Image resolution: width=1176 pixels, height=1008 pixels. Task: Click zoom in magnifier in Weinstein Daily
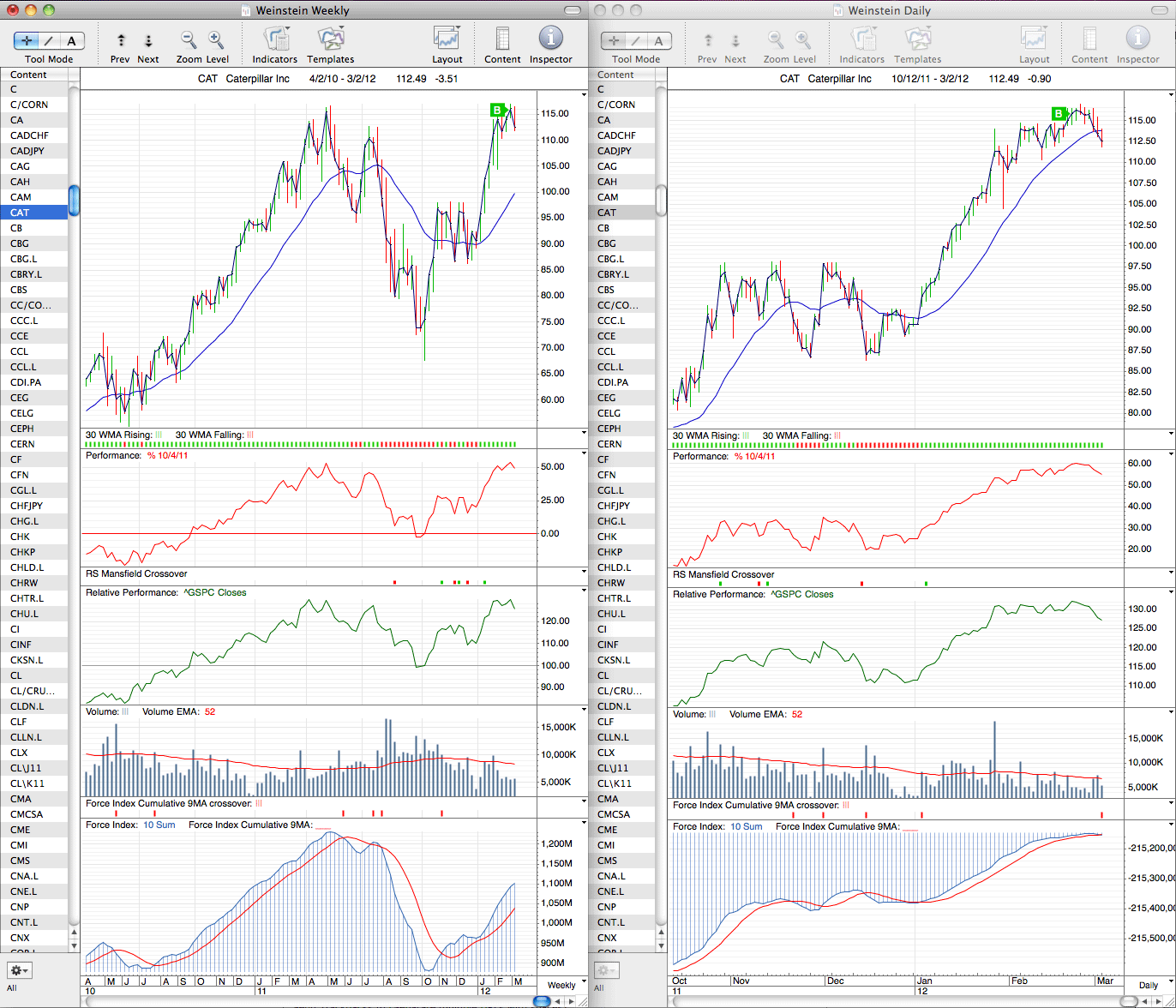803,39
